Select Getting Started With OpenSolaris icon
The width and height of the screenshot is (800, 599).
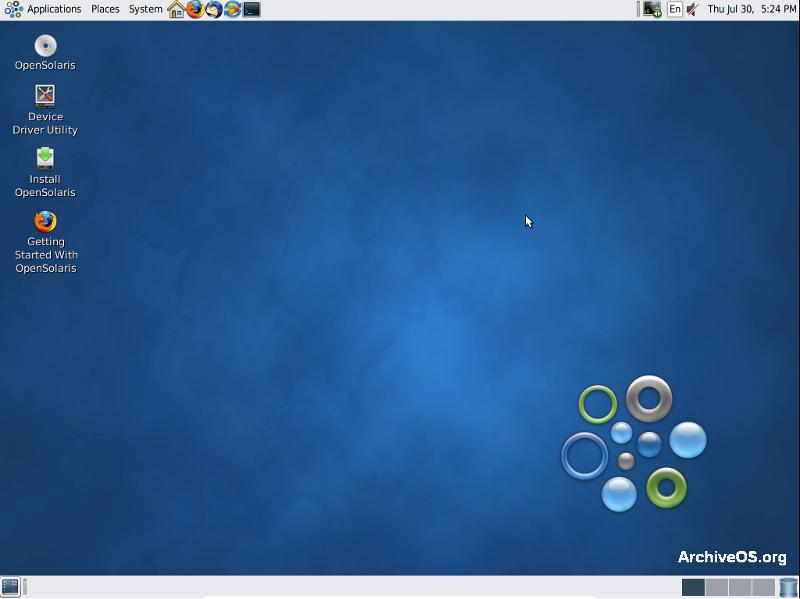(x=45, y=242)
